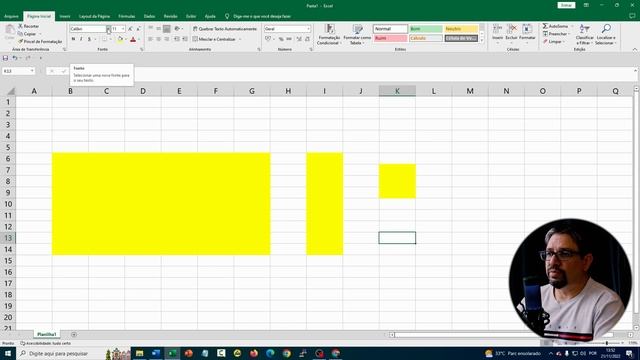This screenshot has height=360, width=640.
Task: Apply the Neutro cell style
Action: tap(461, 29)
